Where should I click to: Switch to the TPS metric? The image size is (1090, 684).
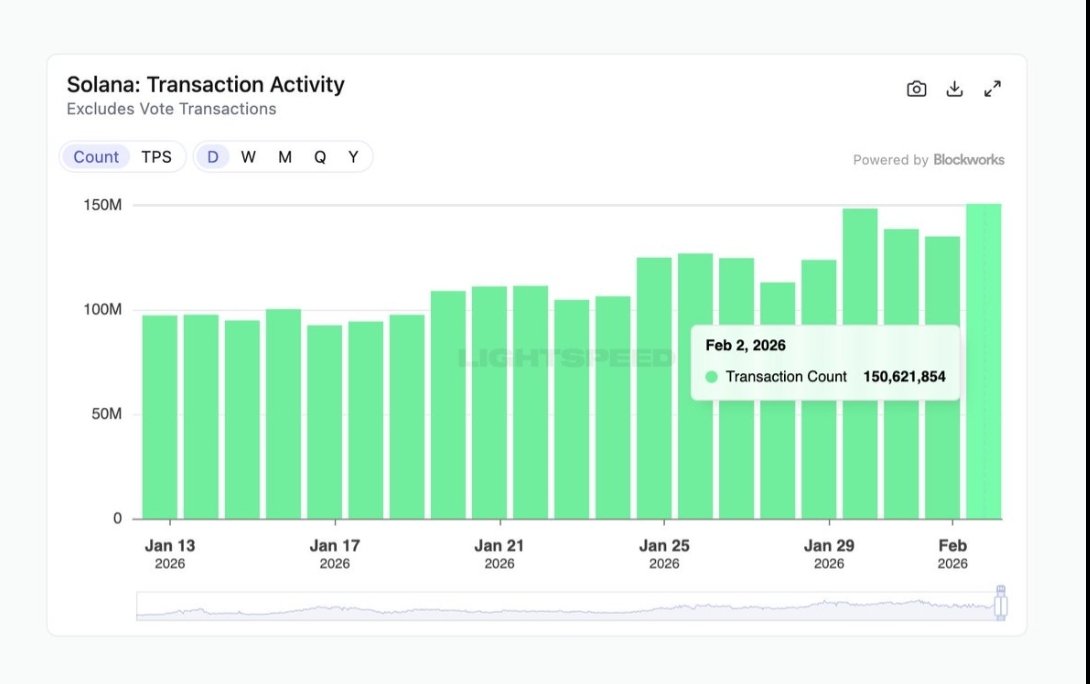(x=156, y=157)
